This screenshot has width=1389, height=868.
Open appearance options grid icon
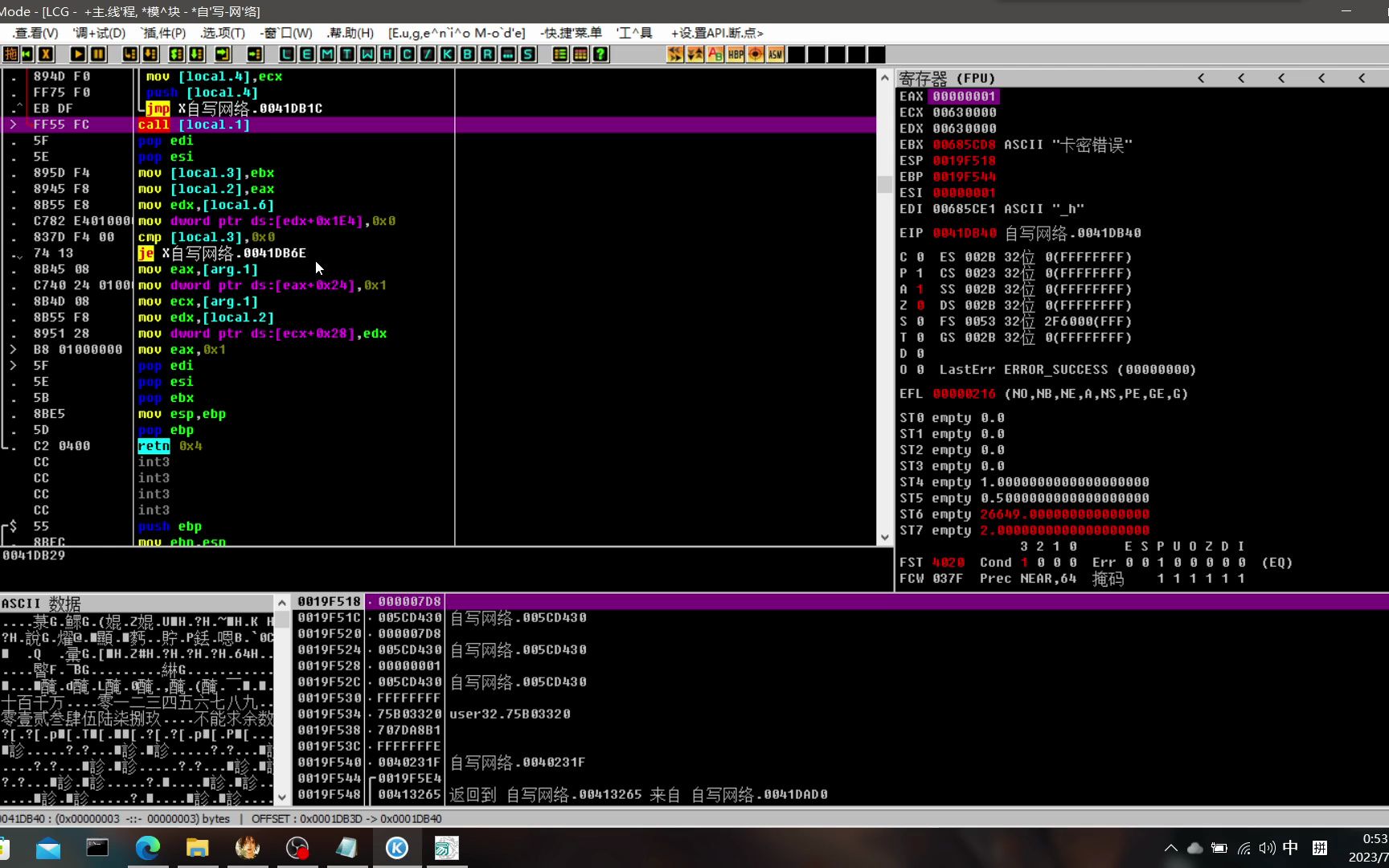tap(580, 54)
